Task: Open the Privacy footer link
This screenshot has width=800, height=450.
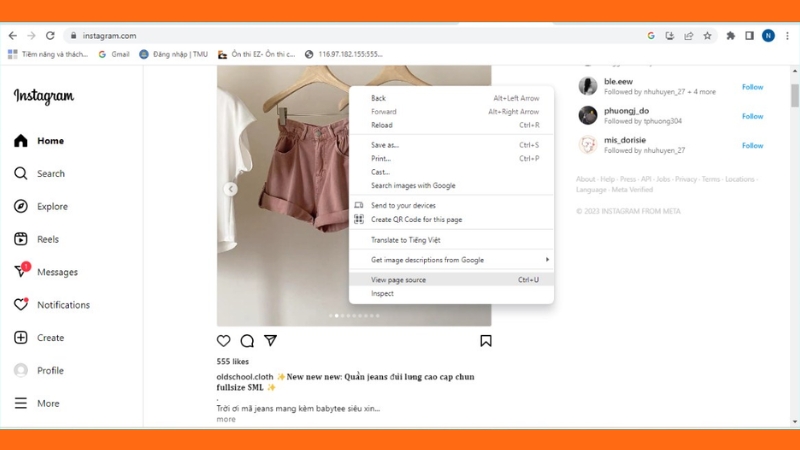Action: (686, 179)
